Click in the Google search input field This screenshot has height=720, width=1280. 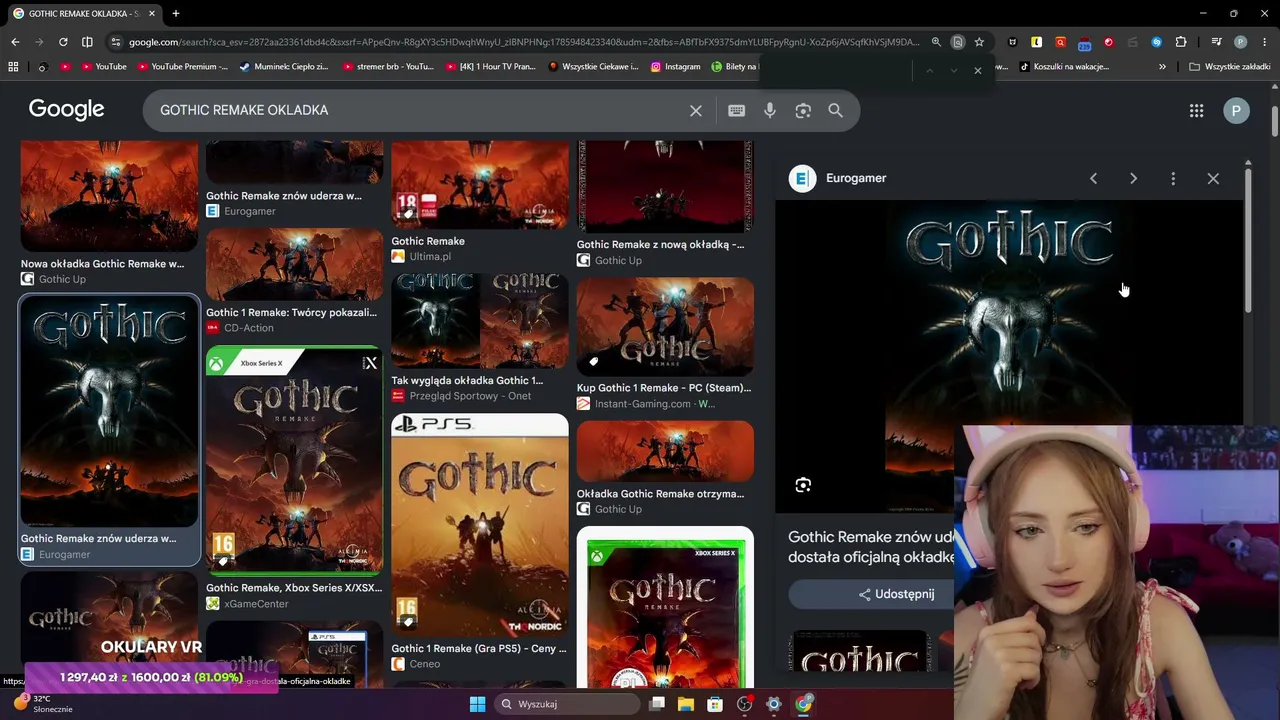[x=420, y=111]
